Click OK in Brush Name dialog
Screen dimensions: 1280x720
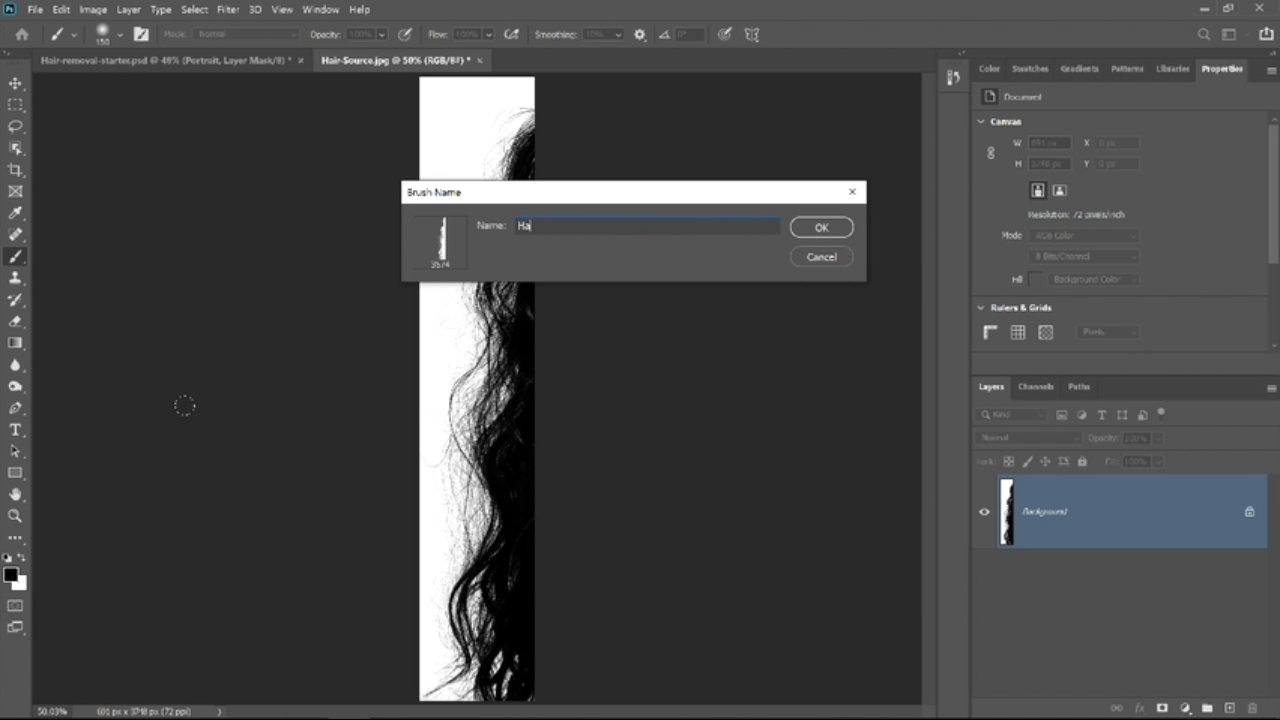click(821, 228)
